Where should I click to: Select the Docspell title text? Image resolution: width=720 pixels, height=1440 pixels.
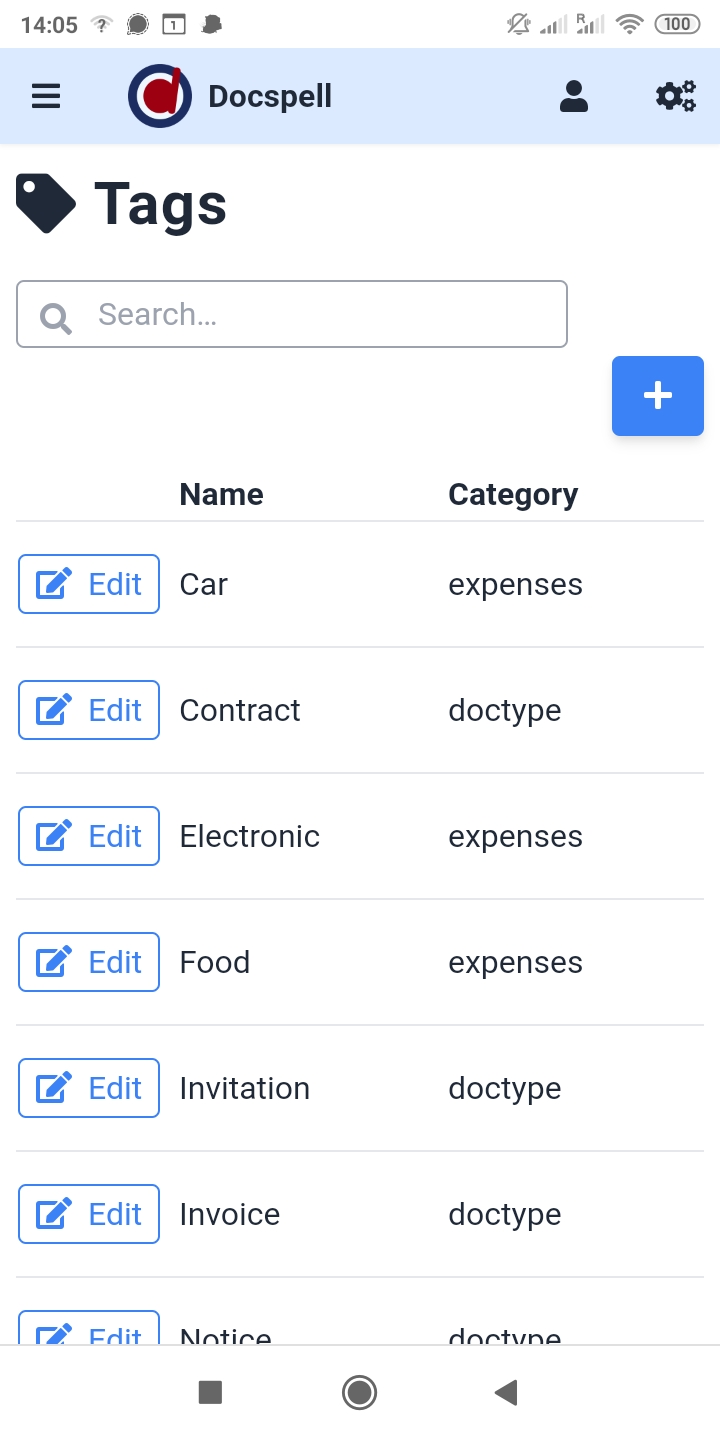coord(270,97)
